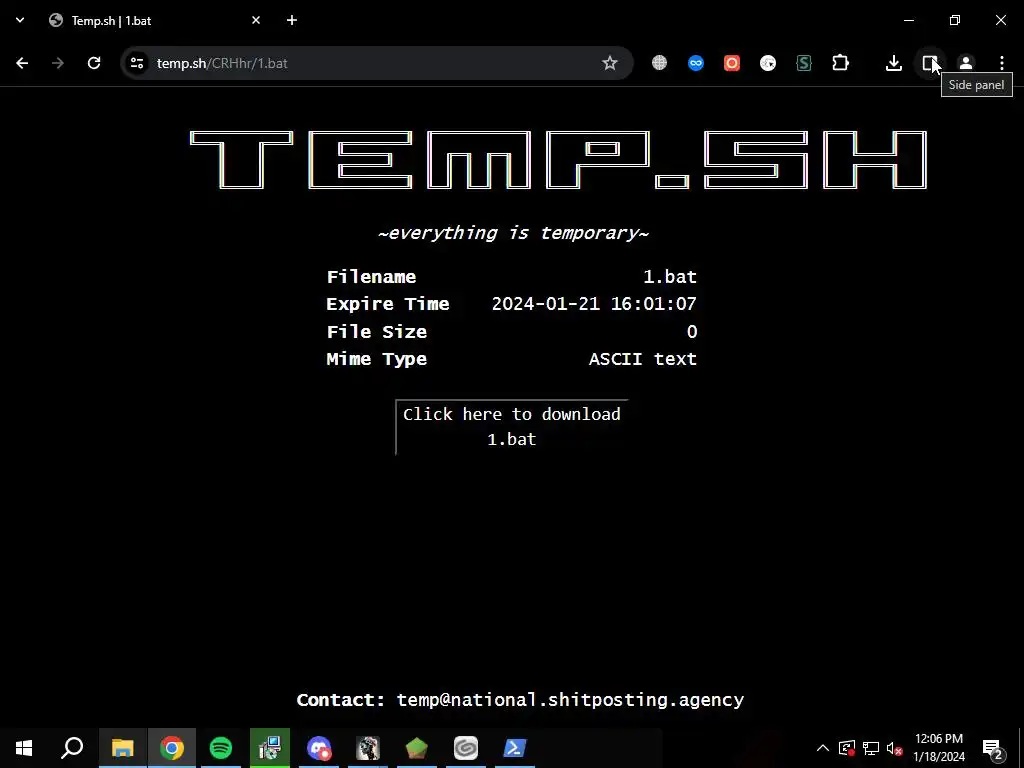The image size is (1024, 768).
Task: Open the tray icon with red dot
Action: [x=847, y=748]
